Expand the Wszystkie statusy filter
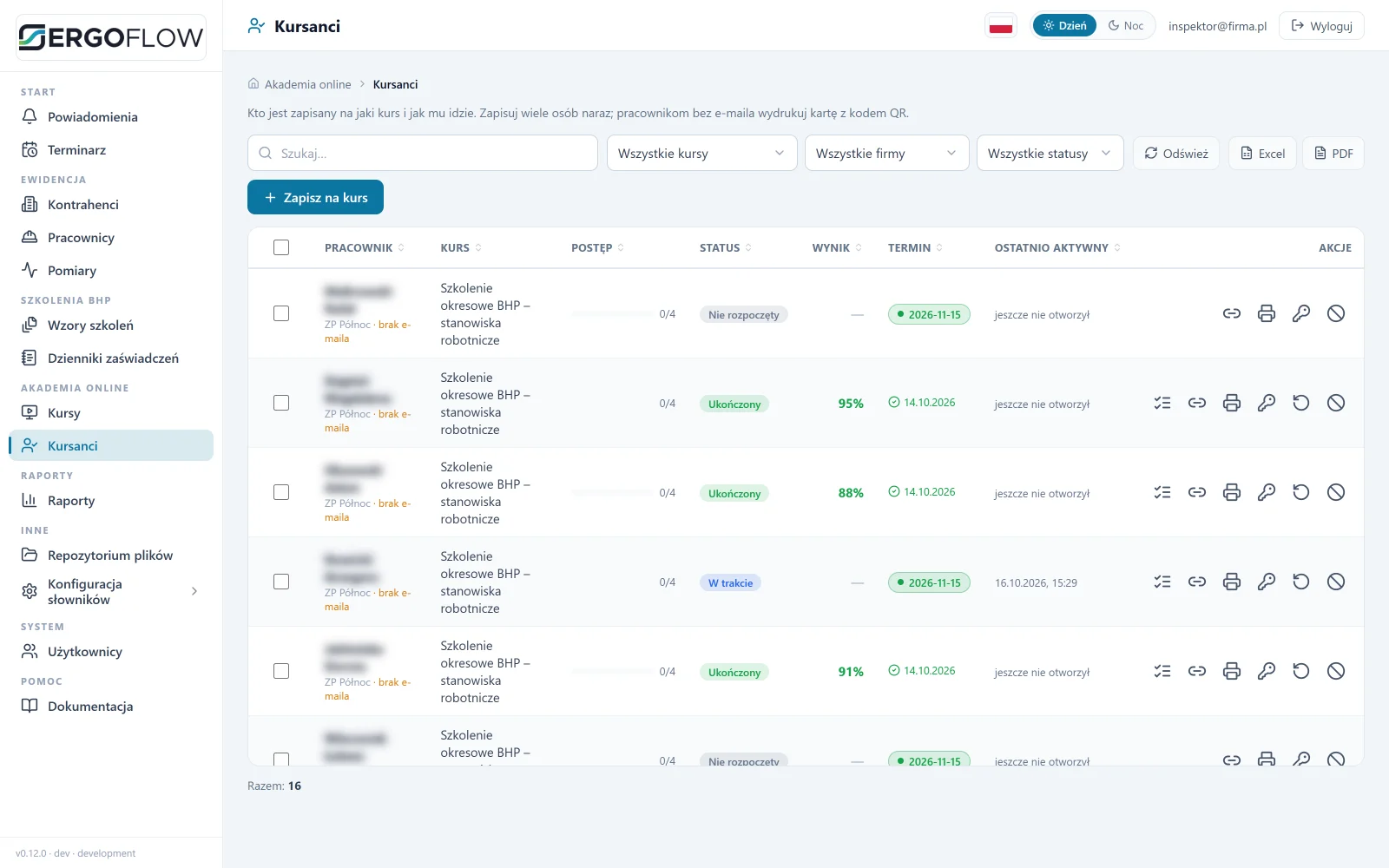 [x=1050, y=153]
